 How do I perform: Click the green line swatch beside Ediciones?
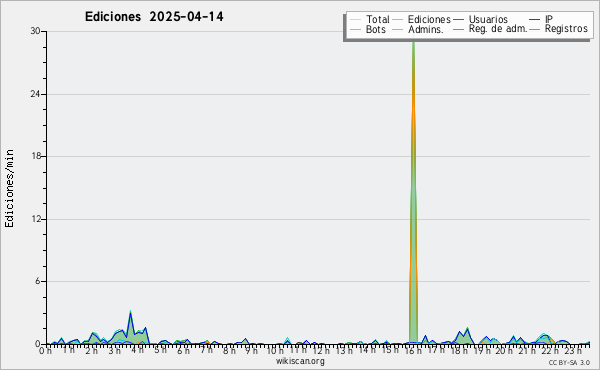pos(398,20)
